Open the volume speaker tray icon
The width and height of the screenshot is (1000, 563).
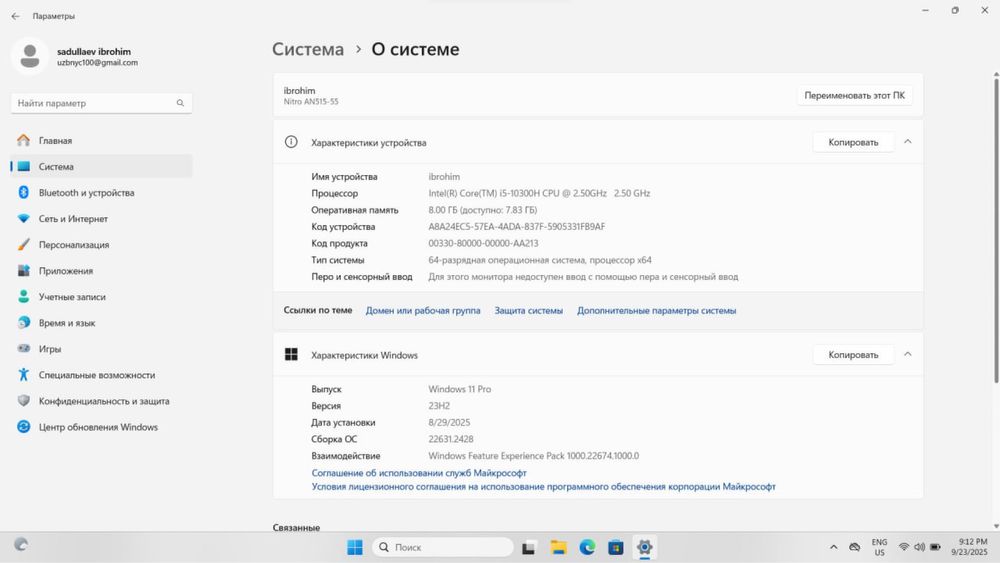(x=919, y=547)
